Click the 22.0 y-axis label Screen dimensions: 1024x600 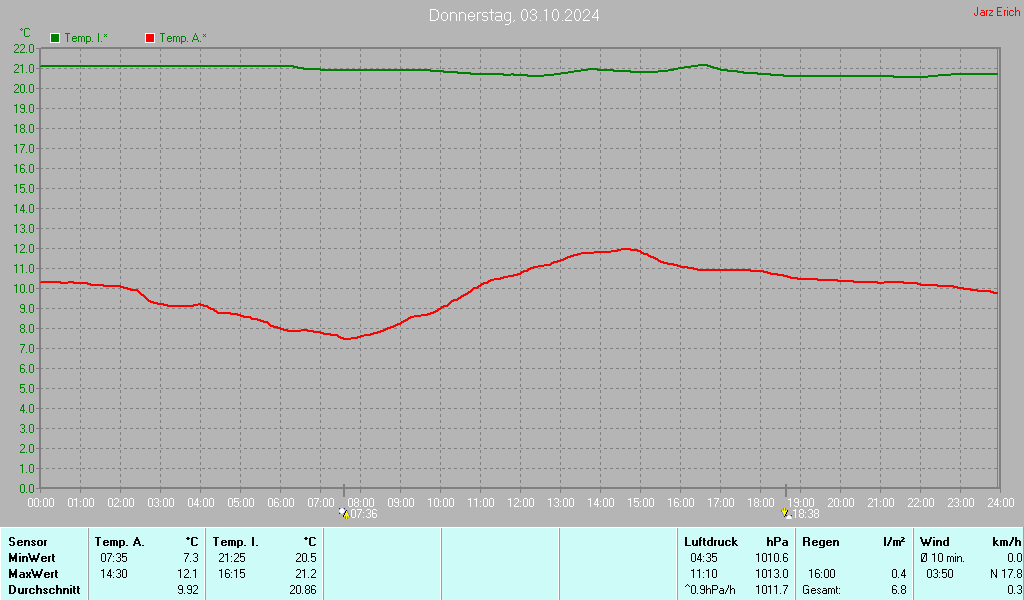pos(24,49)
